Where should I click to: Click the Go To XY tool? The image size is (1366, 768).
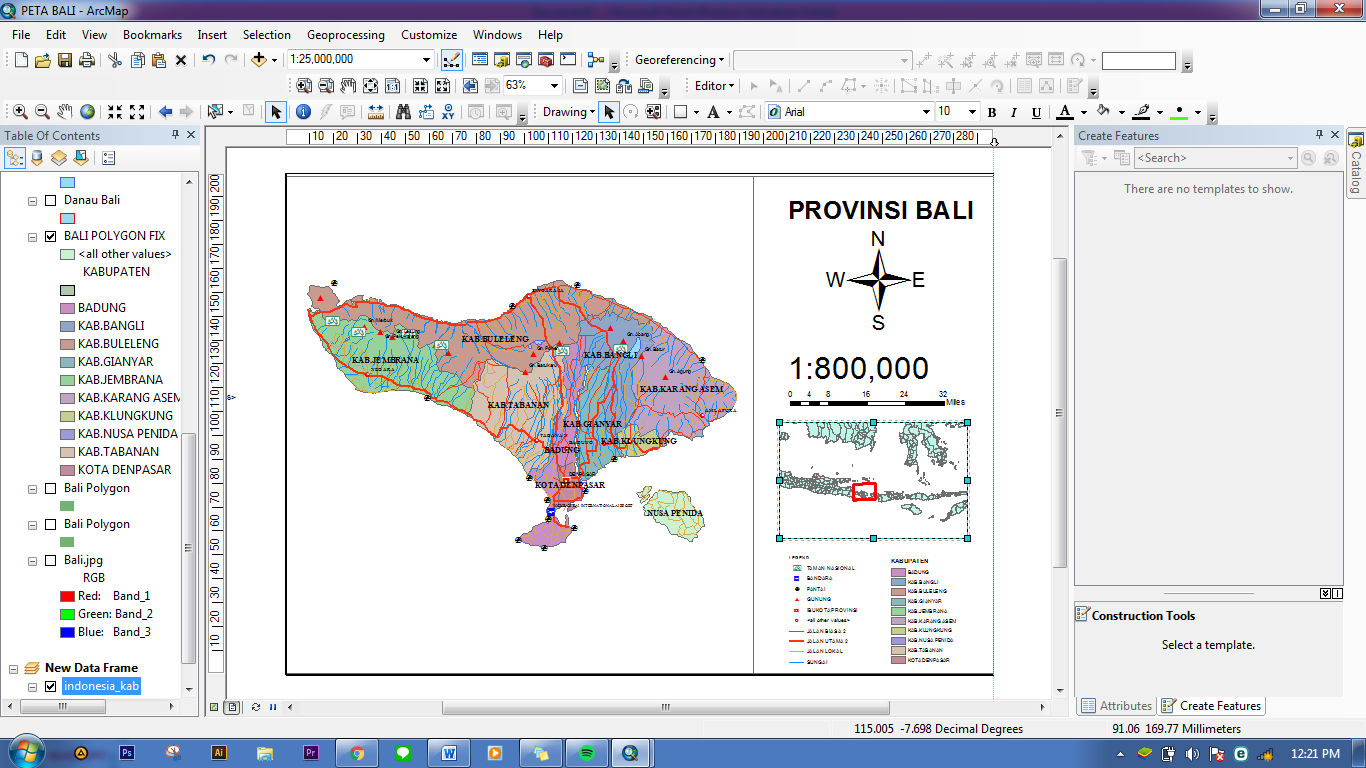449,112
